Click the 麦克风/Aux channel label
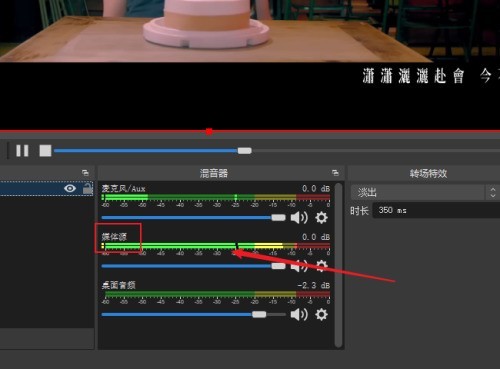The width and height of the screenshot is (500, 369). [x=123, y=189]
